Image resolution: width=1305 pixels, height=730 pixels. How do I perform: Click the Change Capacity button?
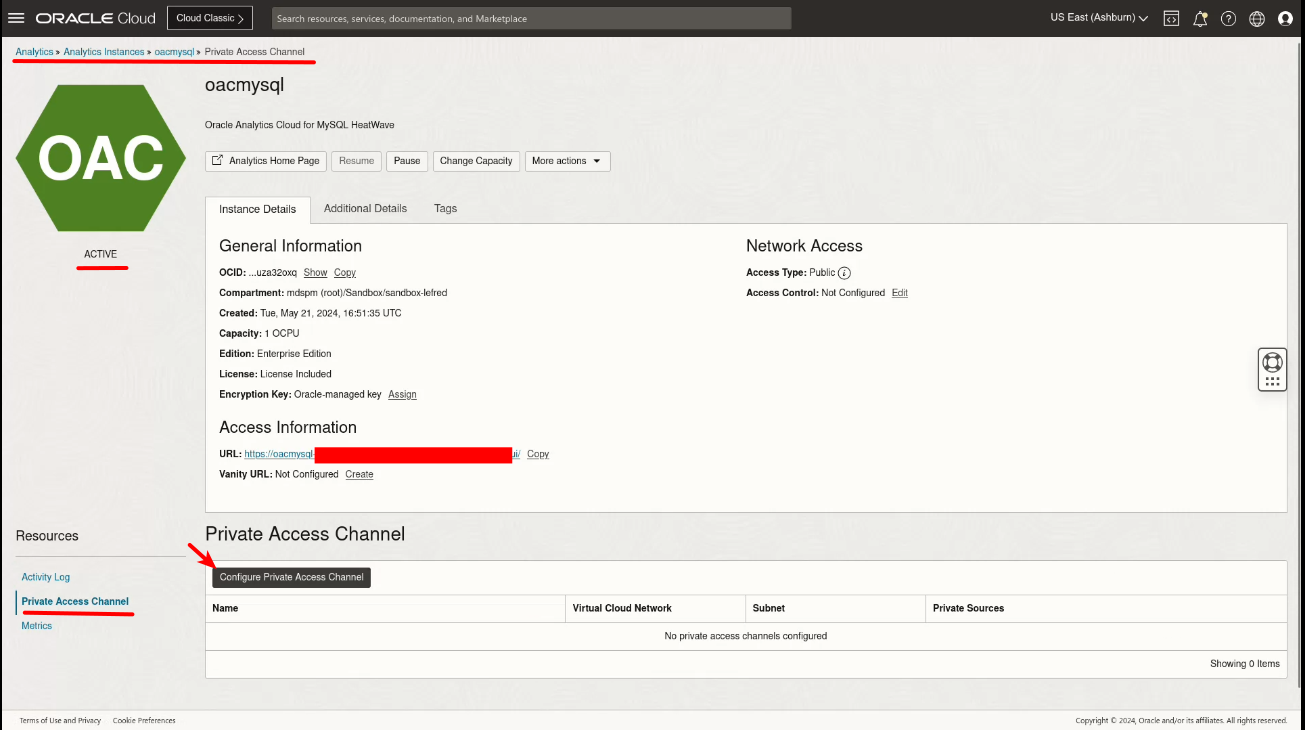click(476, 161)
